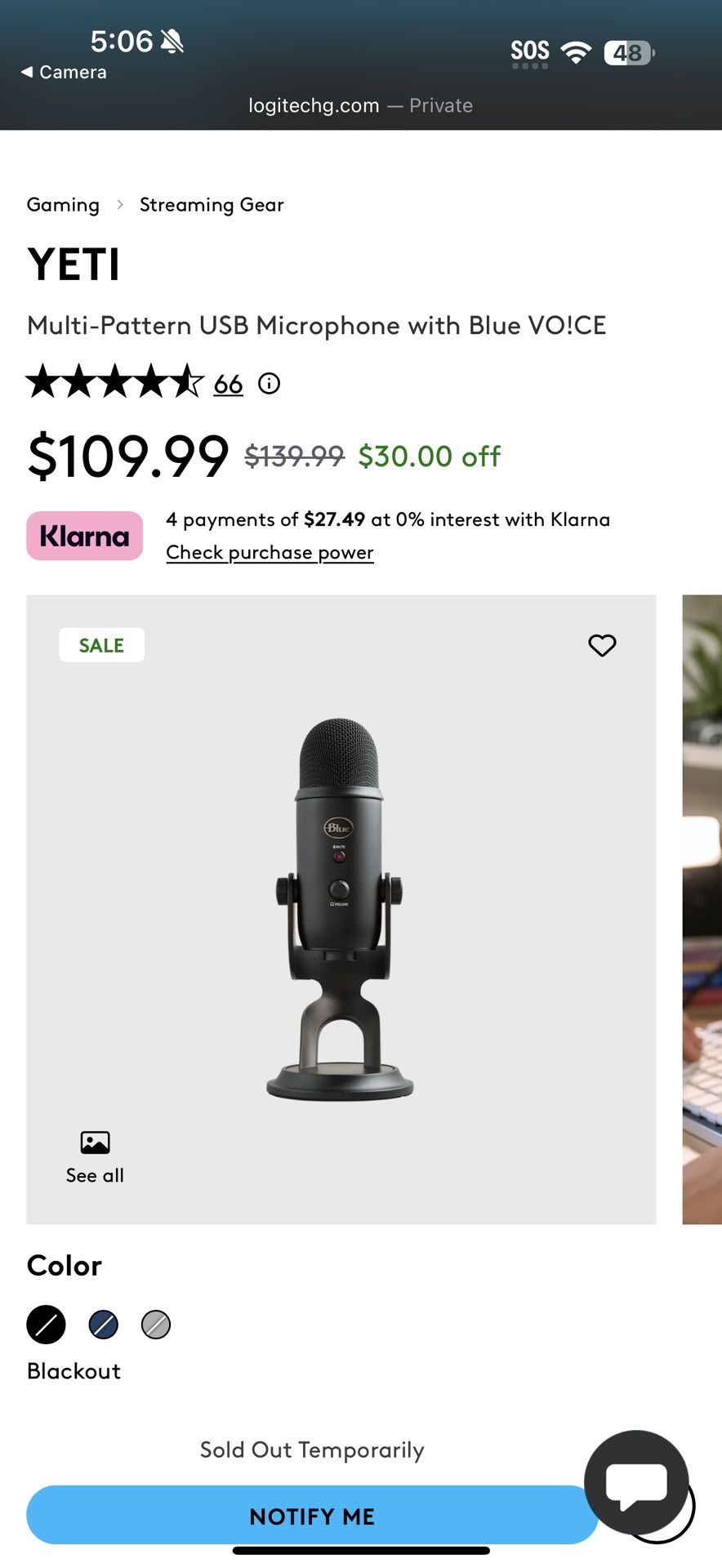This screenshot has height=1568, width=722.
Task: Expand the breadcrumb chevron between Gaming and Streaming Gear
Action: (120, 204)
